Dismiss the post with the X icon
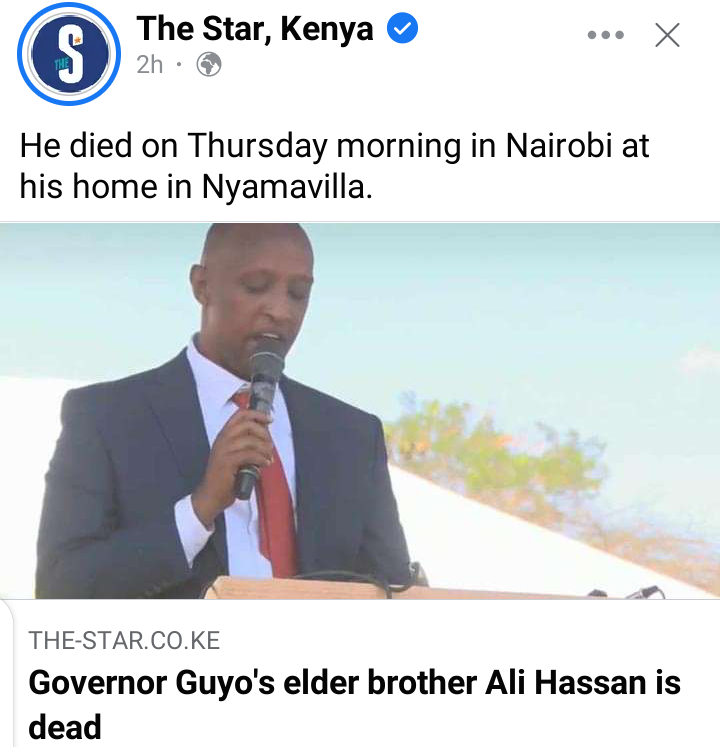 click(667, 35)
